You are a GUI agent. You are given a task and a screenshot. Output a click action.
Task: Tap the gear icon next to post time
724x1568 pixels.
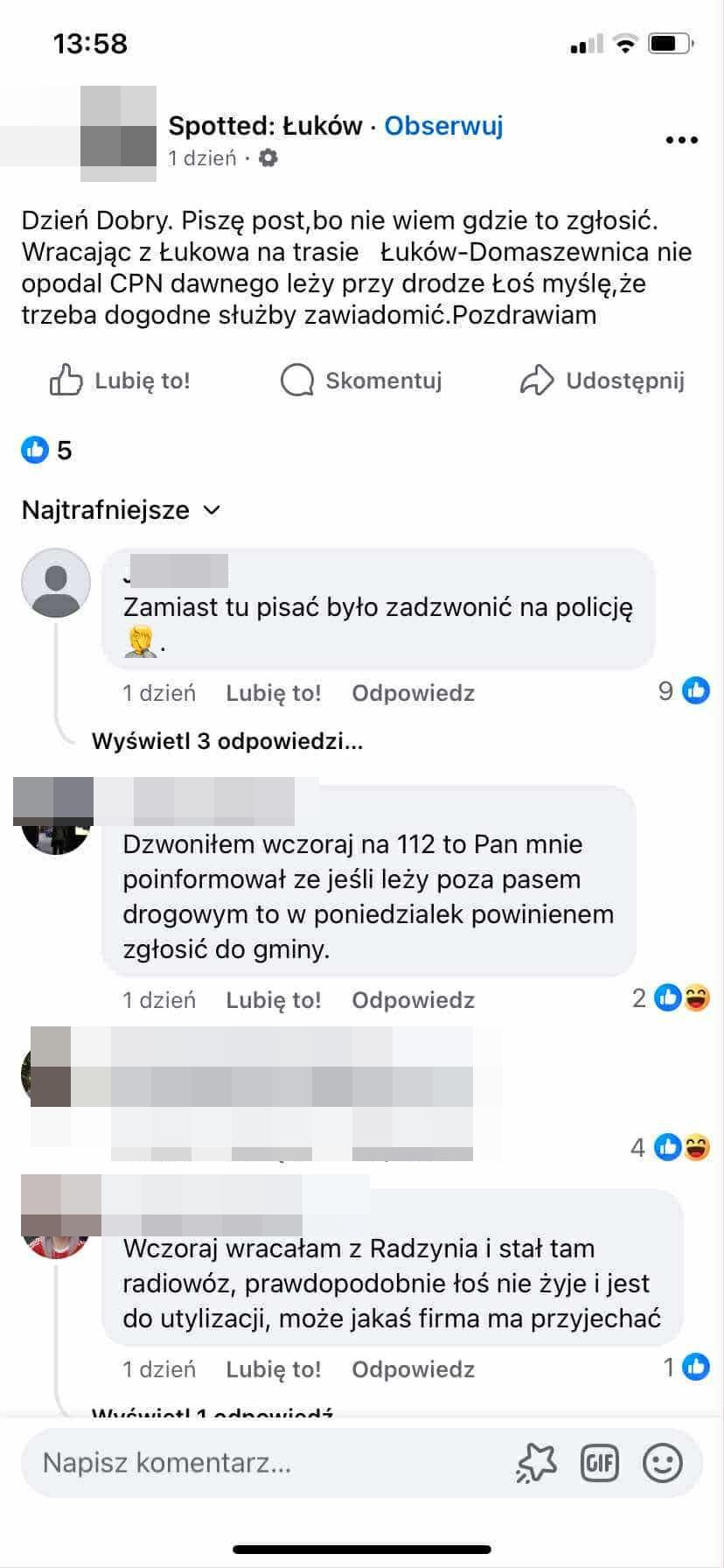(x=268, y=158)
